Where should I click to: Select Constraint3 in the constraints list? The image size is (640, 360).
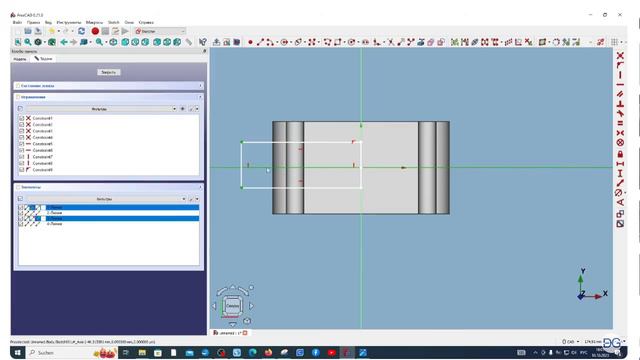point(42,131)
